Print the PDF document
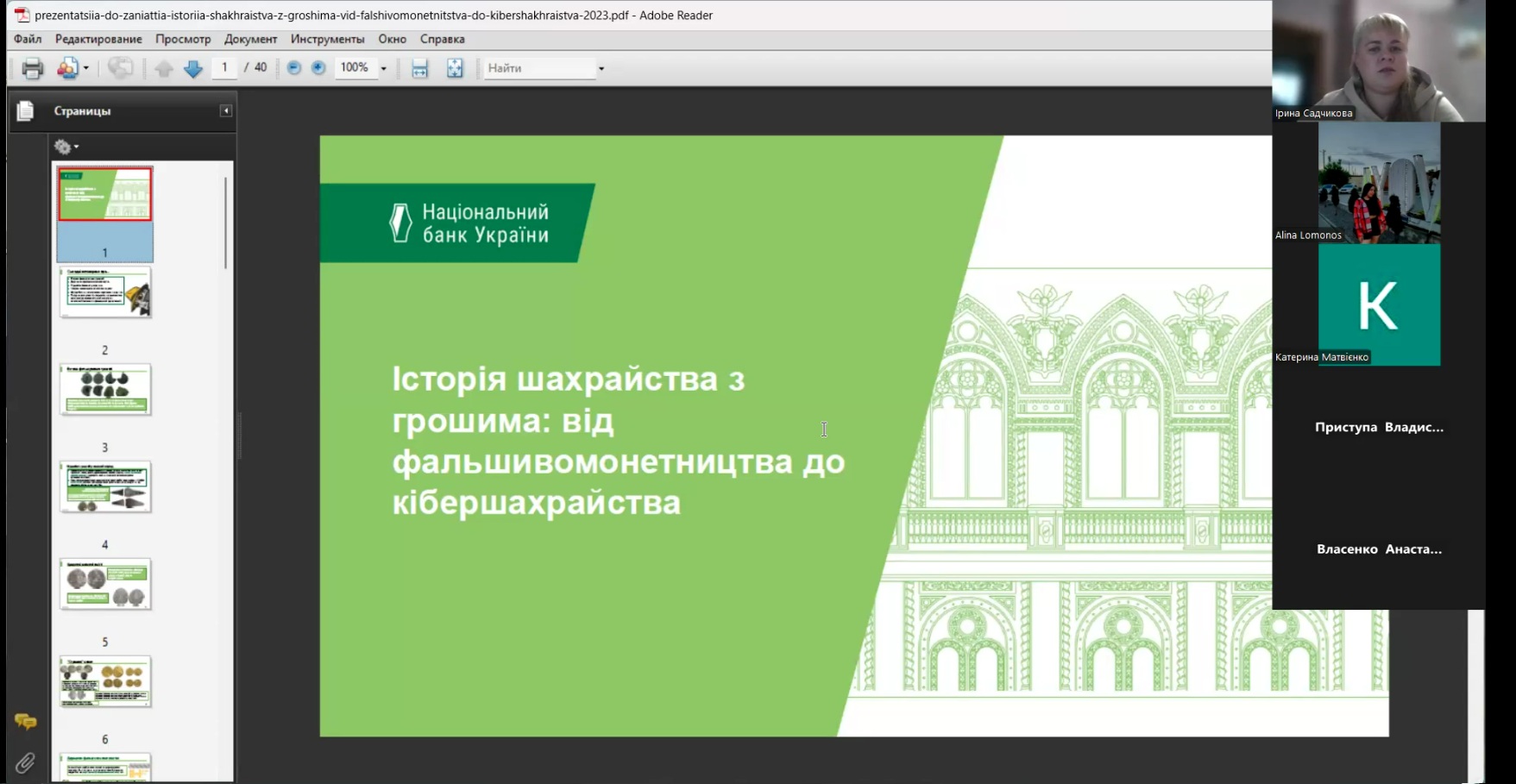 click(x=32, y=67)
